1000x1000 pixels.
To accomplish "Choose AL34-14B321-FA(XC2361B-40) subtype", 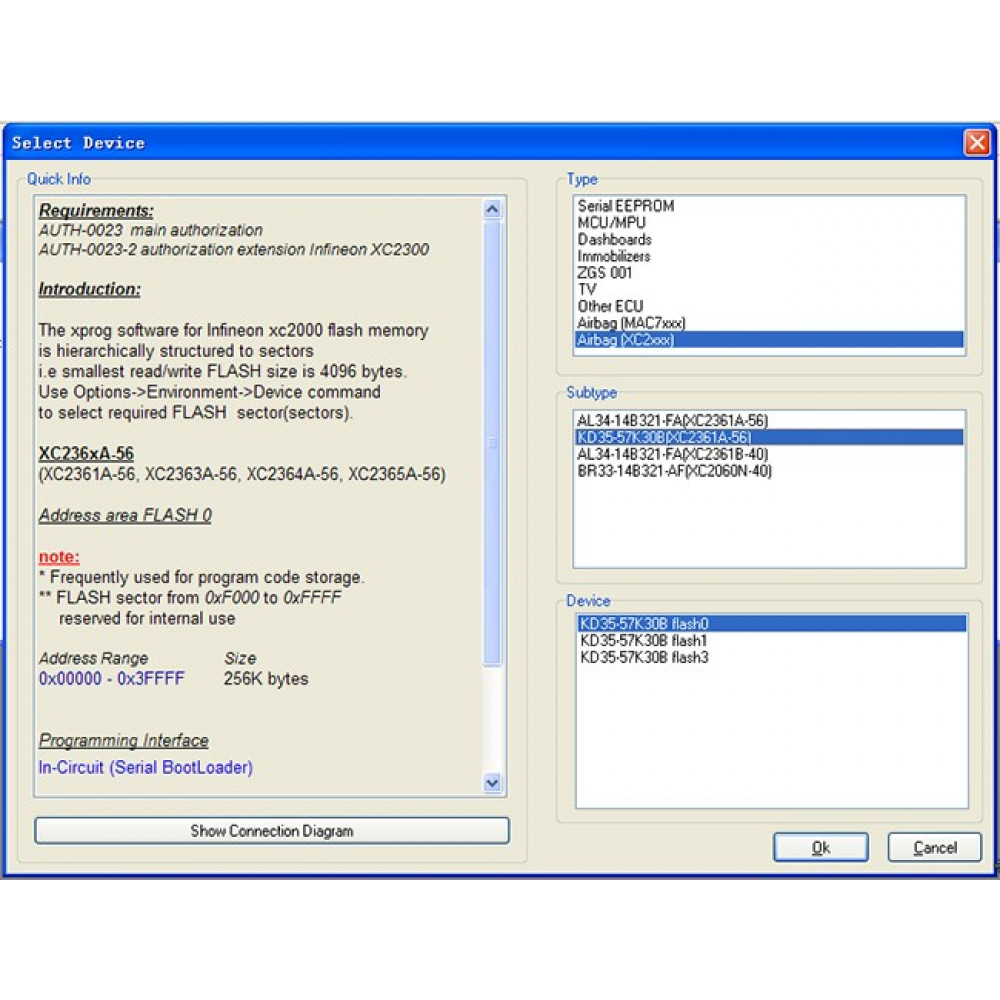I will 673,454.
